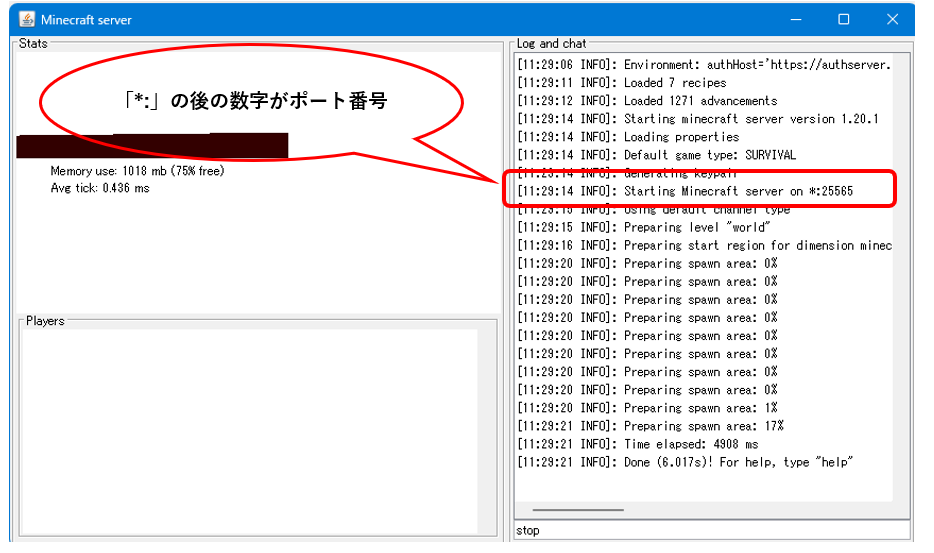This screenshot has width=934, height=553.
Task: Select log line 'Time elapsed: 4908 ms'
Action: 637,444
